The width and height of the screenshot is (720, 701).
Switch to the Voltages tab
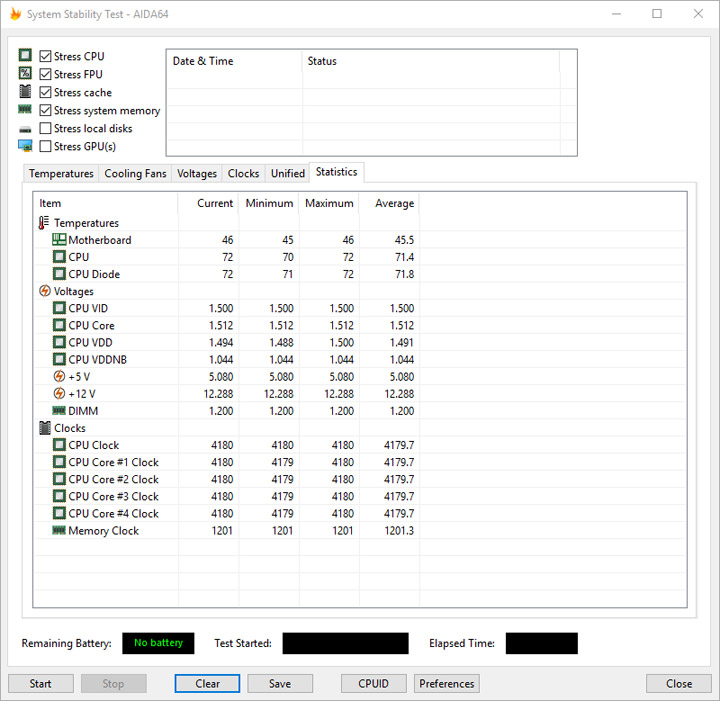(197, 174)
